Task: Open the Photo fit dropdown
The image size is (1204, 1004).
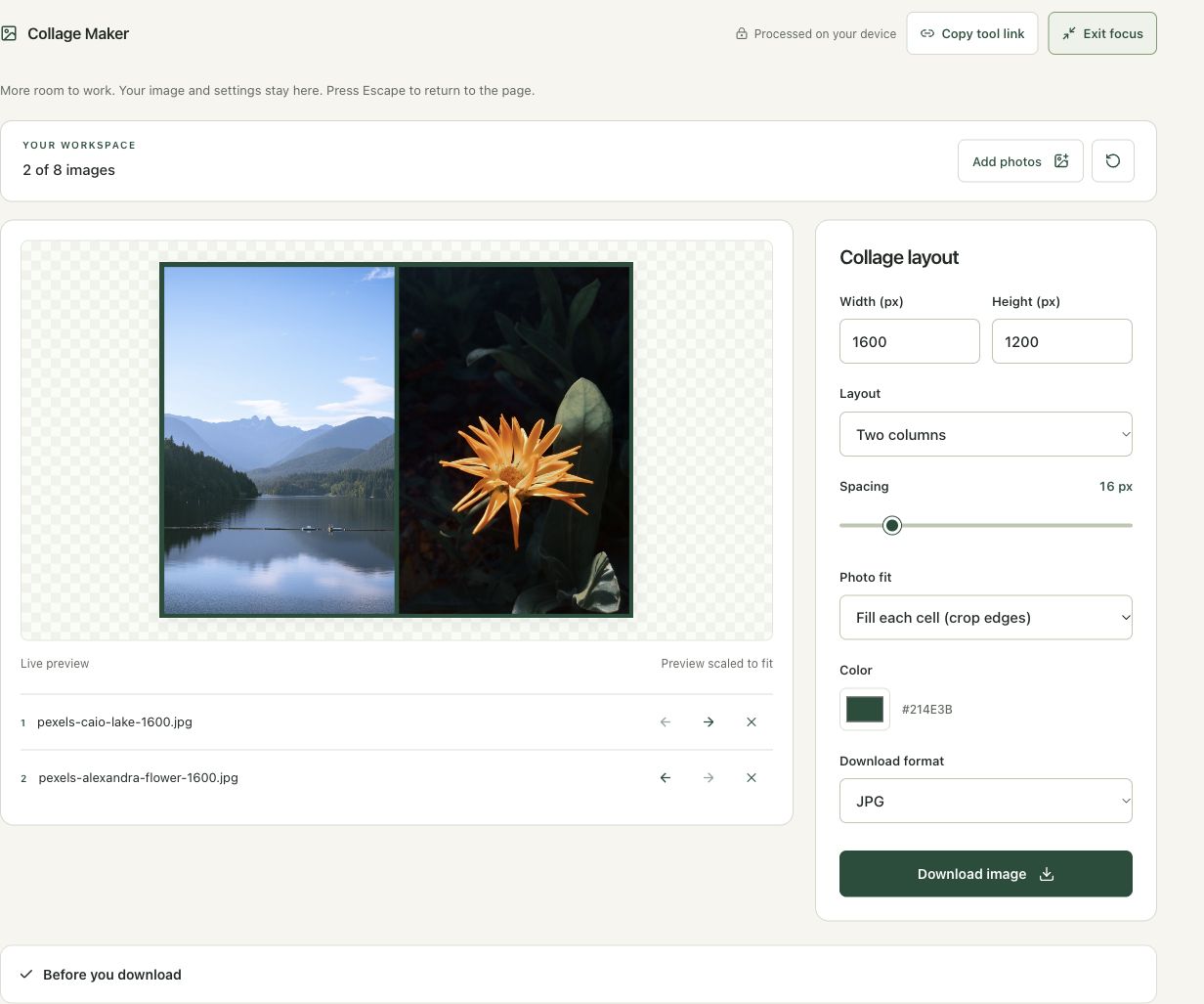Action: [x=986, y=618]
